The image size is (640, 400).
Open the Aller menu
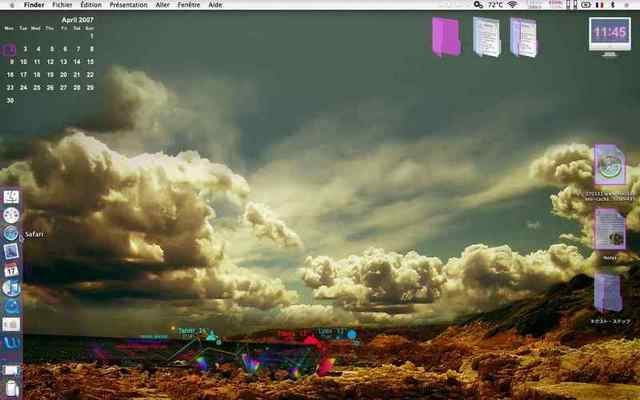[x=162, y=5]
